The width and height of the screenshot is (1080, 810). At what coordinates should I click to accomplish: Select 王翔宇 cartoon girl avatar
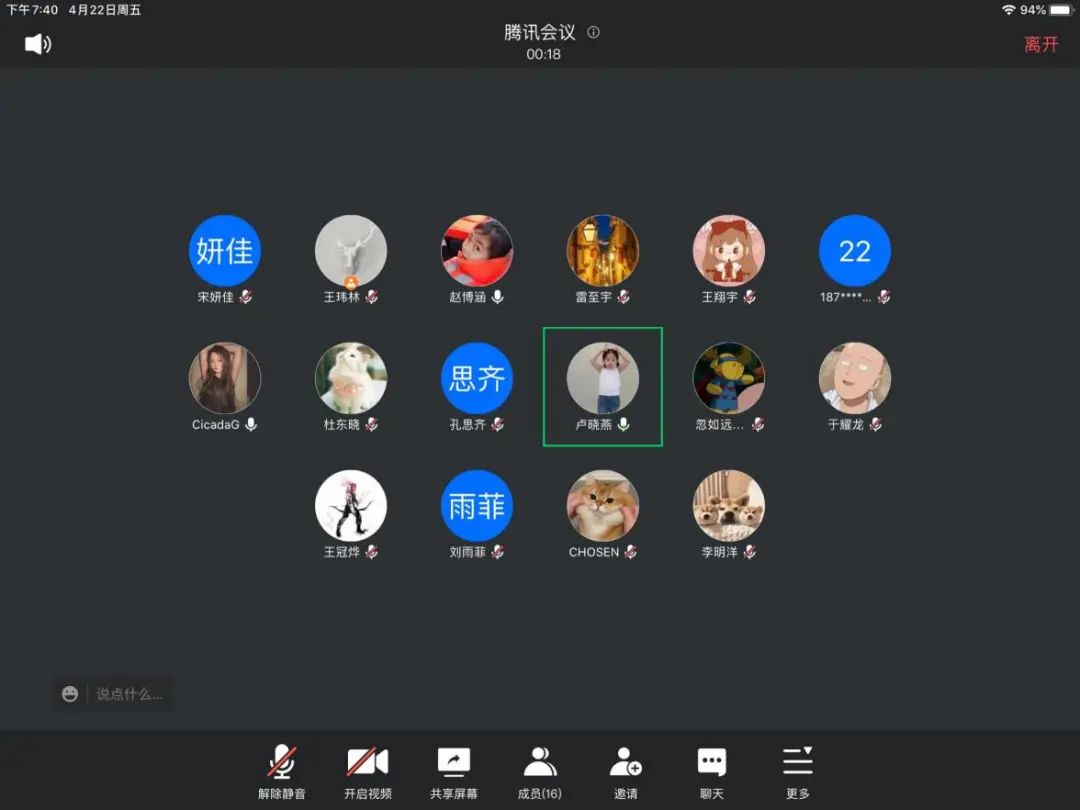click(729, 251)
